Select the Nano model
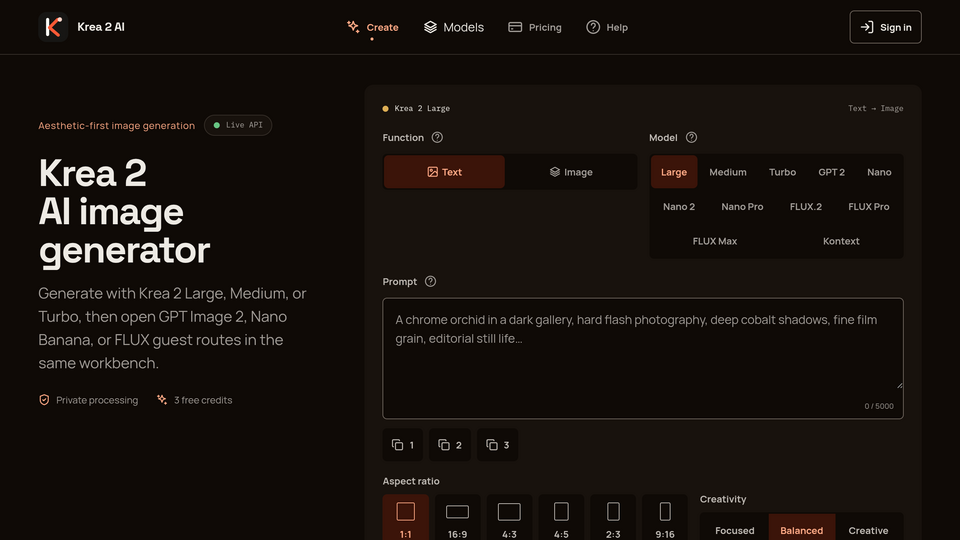The height and width of the screenshot is (540, 960). coord(879,172)
